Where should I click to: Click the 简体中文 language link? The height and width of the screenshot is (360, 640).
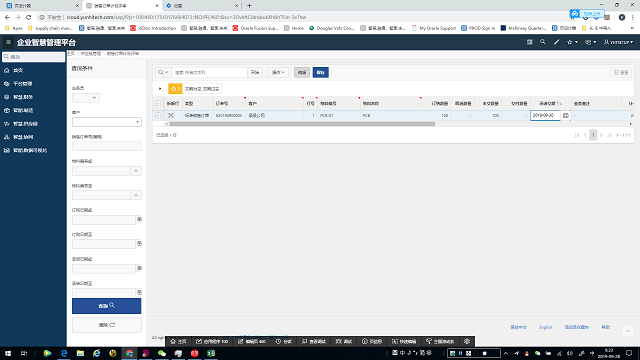(518, 327)
